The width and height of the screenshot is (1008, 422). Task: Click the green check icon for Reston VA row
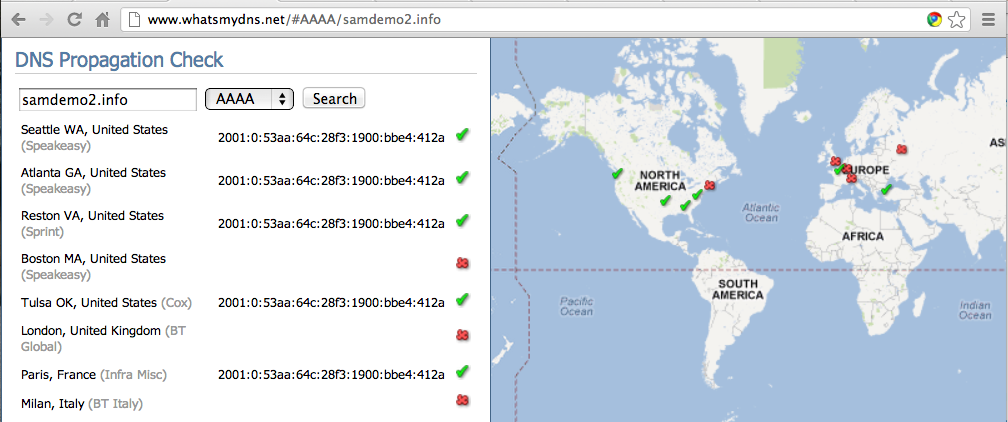click(x=462, y=220)
